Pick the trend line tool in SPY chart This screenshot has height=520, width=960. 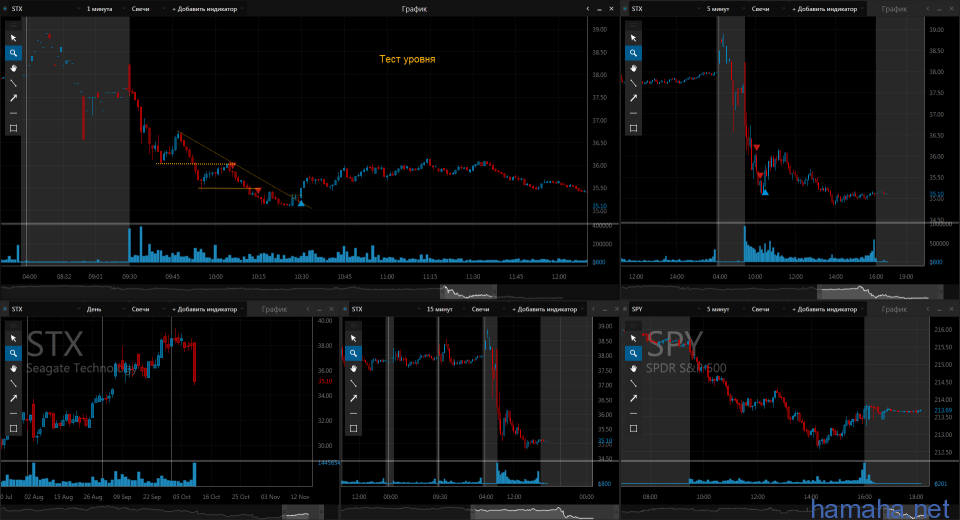pyautogui.click(x=634, y=383)
